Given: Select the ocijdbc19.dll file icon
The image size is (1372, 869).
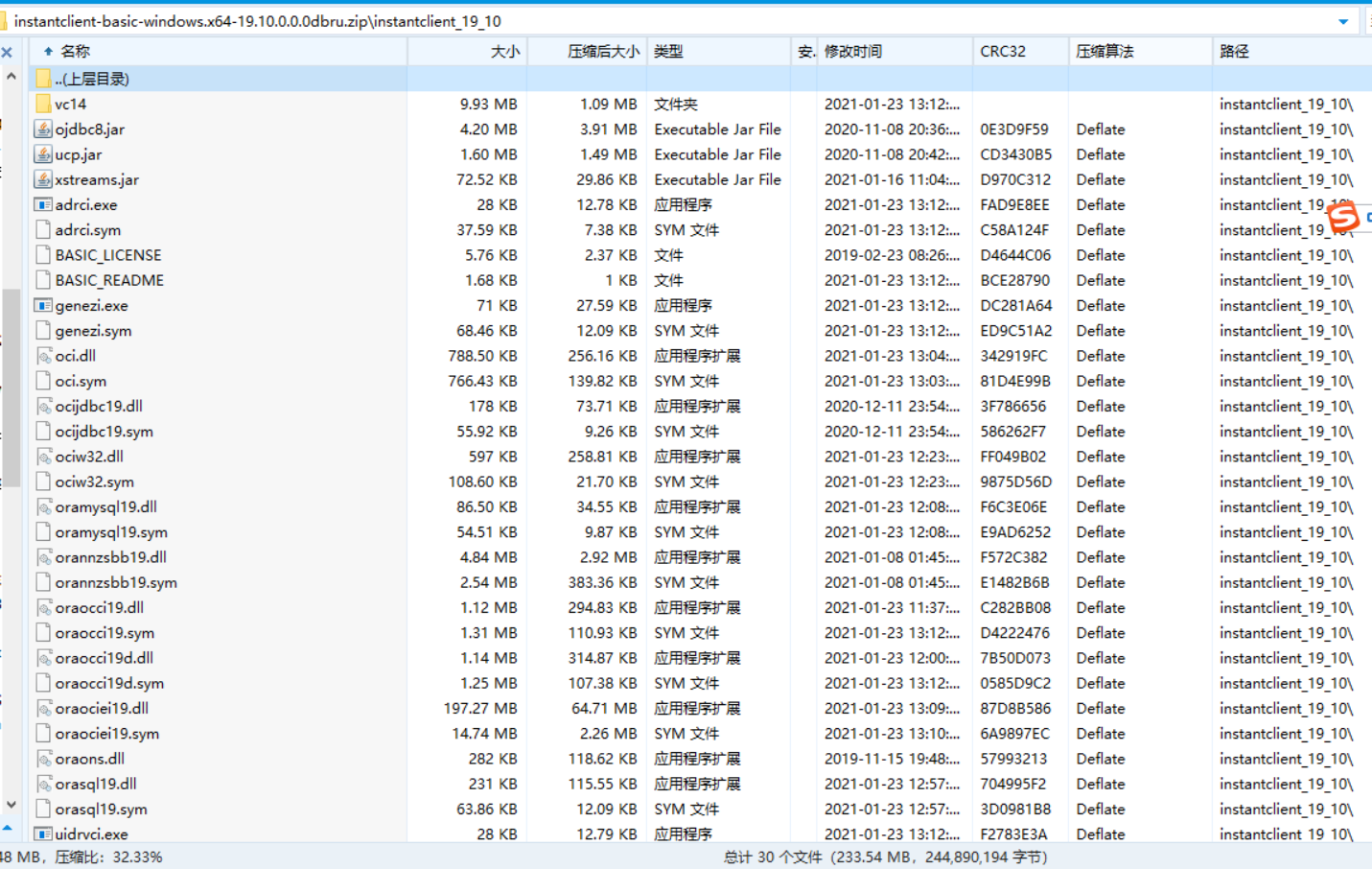Looking at the screenshot, I should [x=43, y=406].
